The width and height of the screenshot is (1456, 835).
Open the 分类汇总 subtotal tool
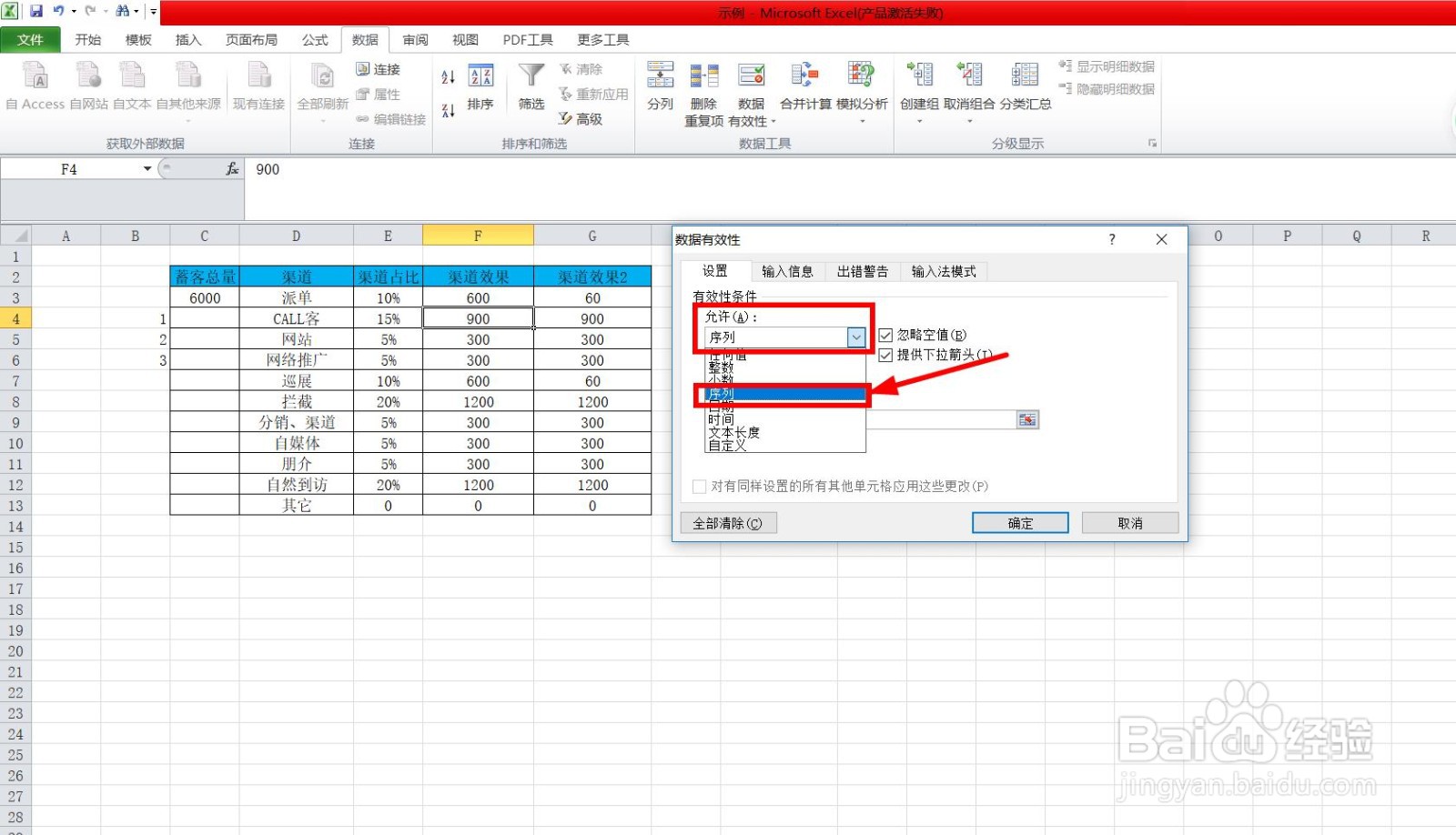[x=1025, y=86]
